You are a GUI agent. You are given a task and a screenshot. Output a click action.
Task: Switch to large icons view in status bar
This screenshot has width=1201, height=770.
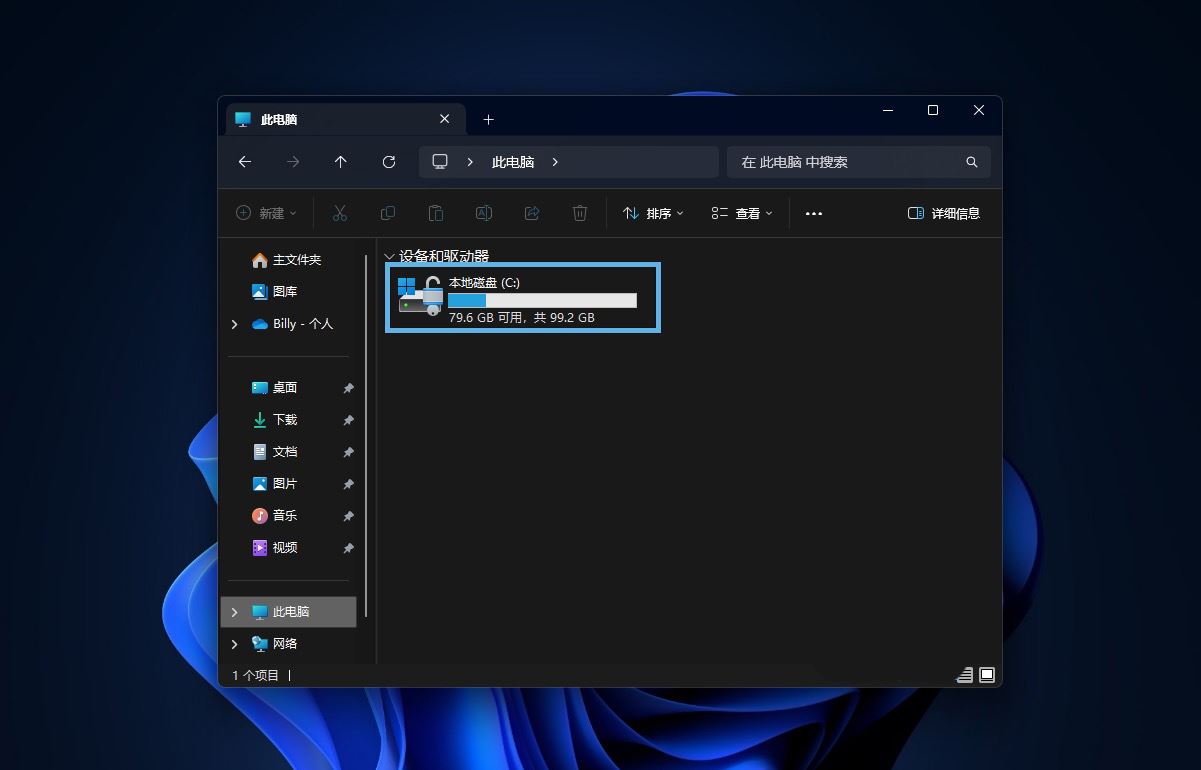(987, 675)
